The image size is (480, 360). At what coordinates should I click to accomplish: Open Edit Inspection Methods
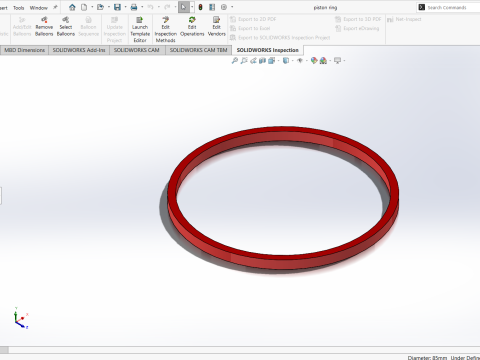point(166,29)
